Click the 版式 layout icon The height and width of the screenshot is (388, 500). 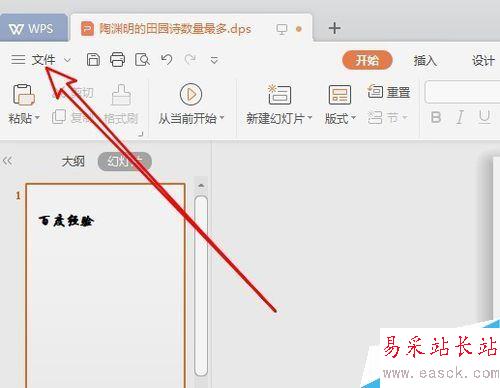point(340,95)
